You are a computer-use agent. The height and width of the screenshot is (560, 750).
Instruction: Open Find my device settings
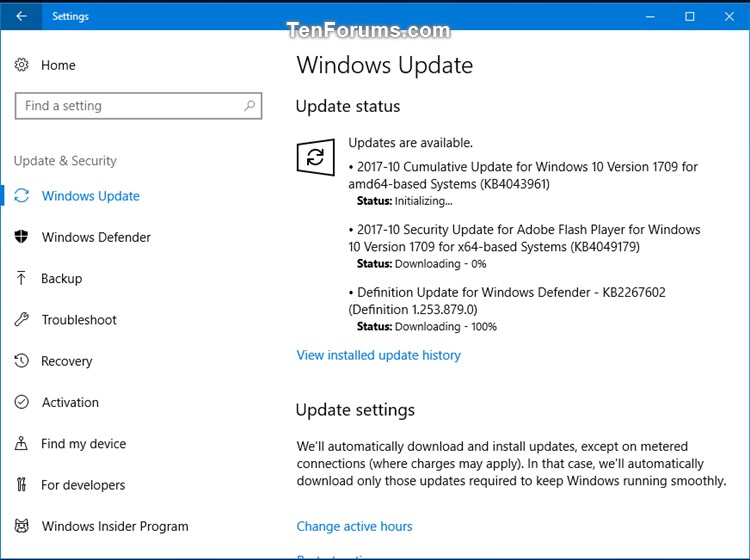click(84, 444)
